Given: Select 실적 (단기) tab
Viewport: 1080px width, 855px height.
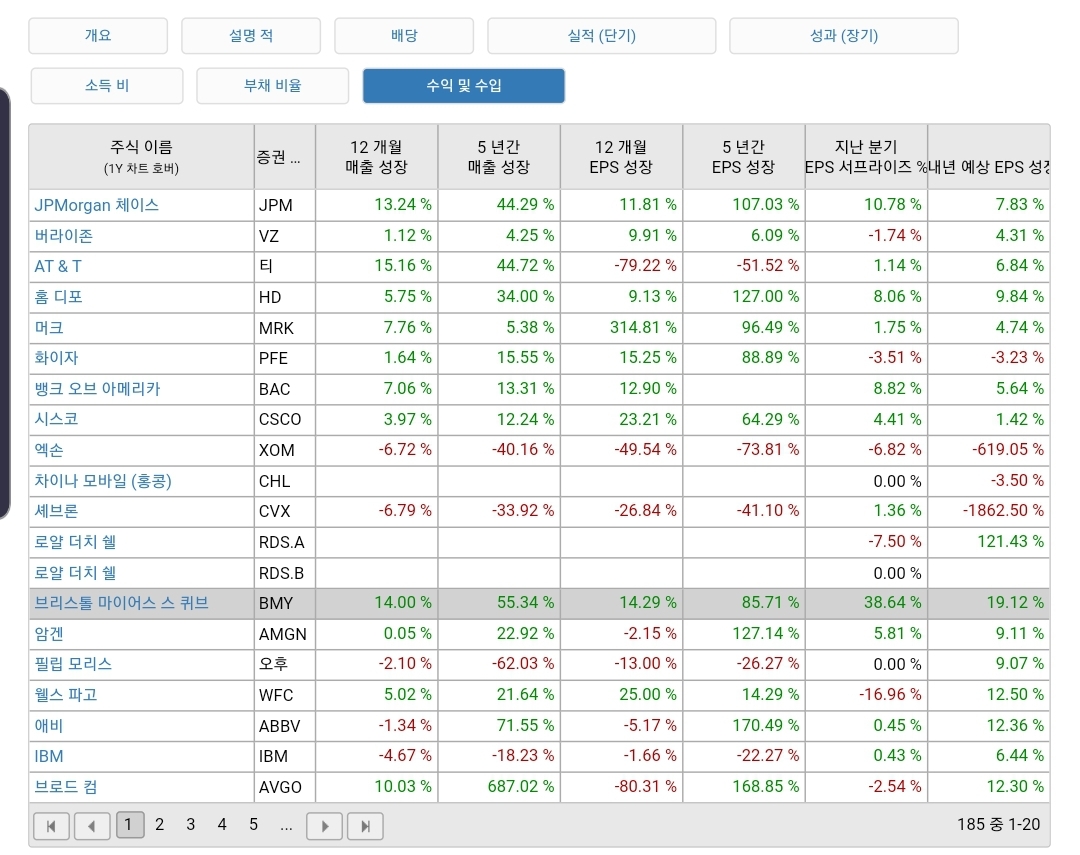Looking at the screenshot, I should [601, 36].
